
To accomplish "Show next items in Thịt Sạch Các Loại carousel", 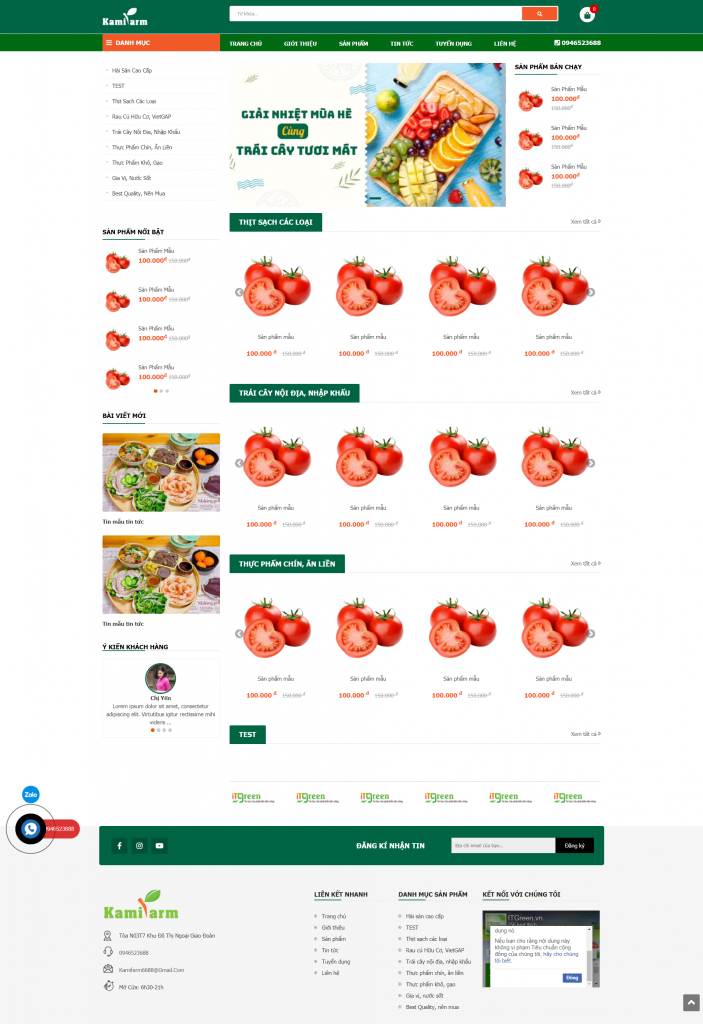I will [591, 293].
